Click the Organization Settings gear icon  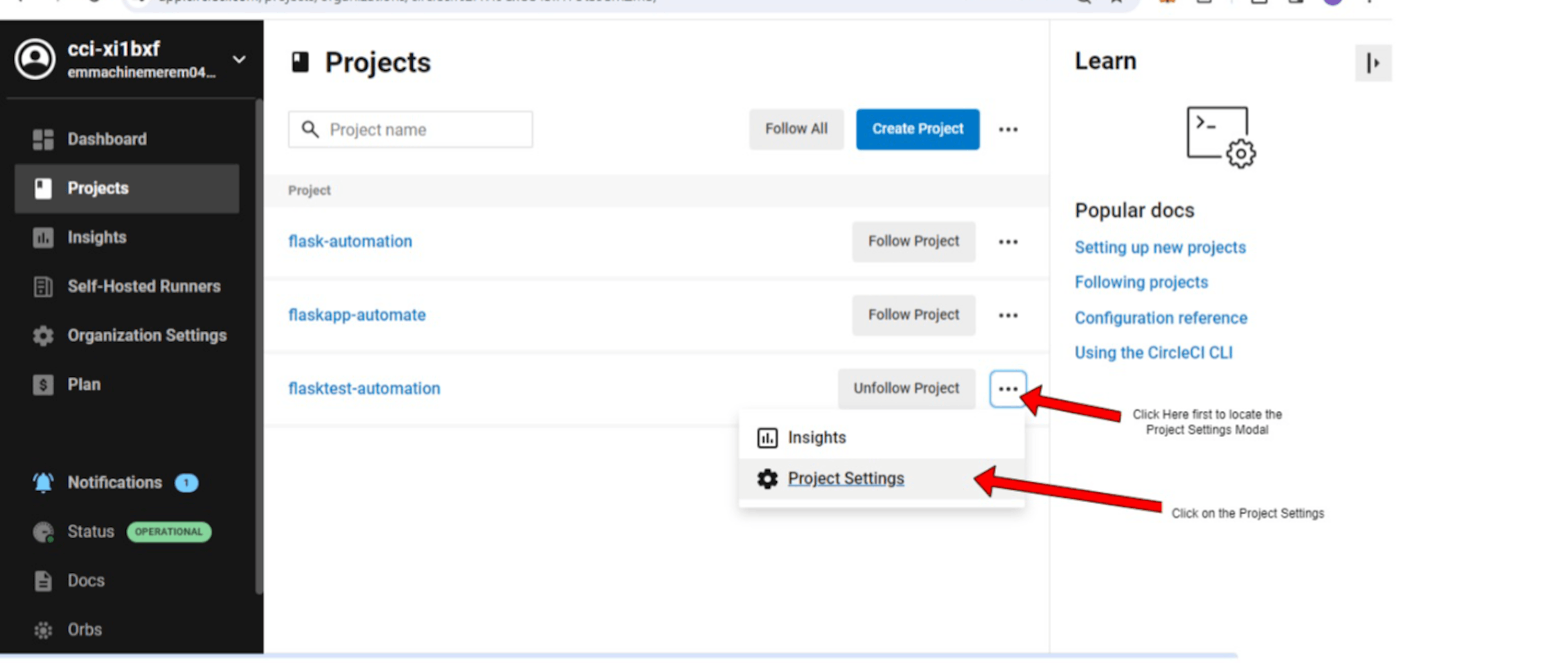43,336
